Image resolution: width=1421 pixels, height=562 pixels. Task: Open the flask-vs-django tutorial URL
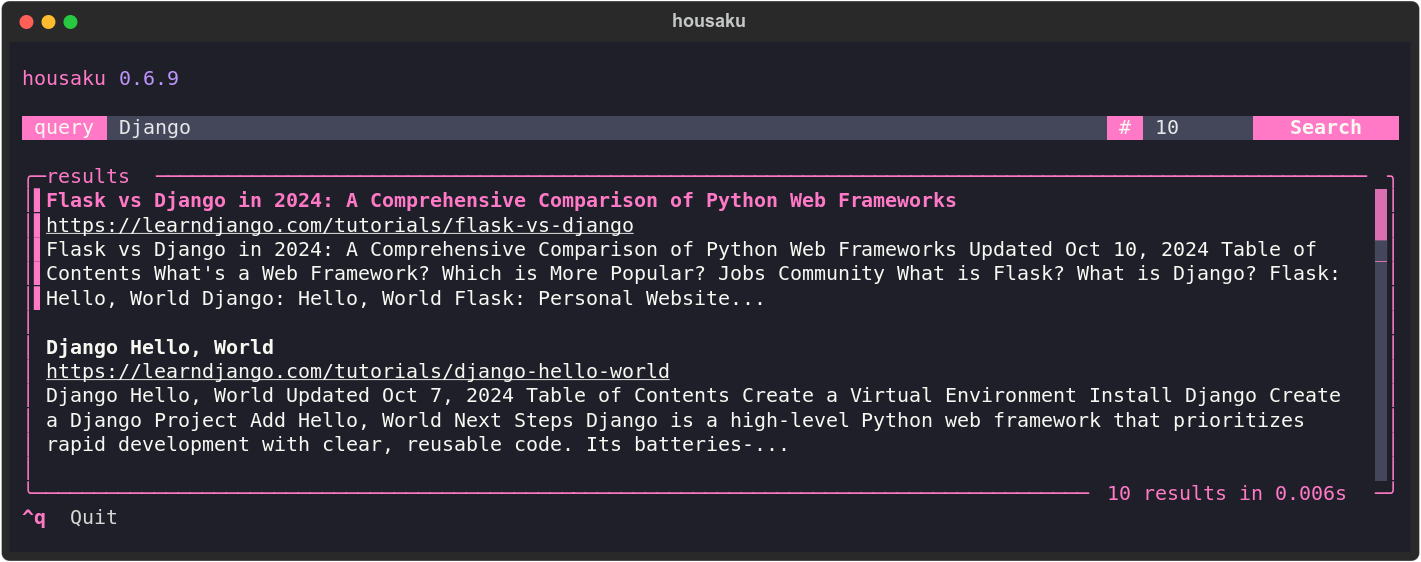point(340,225)
